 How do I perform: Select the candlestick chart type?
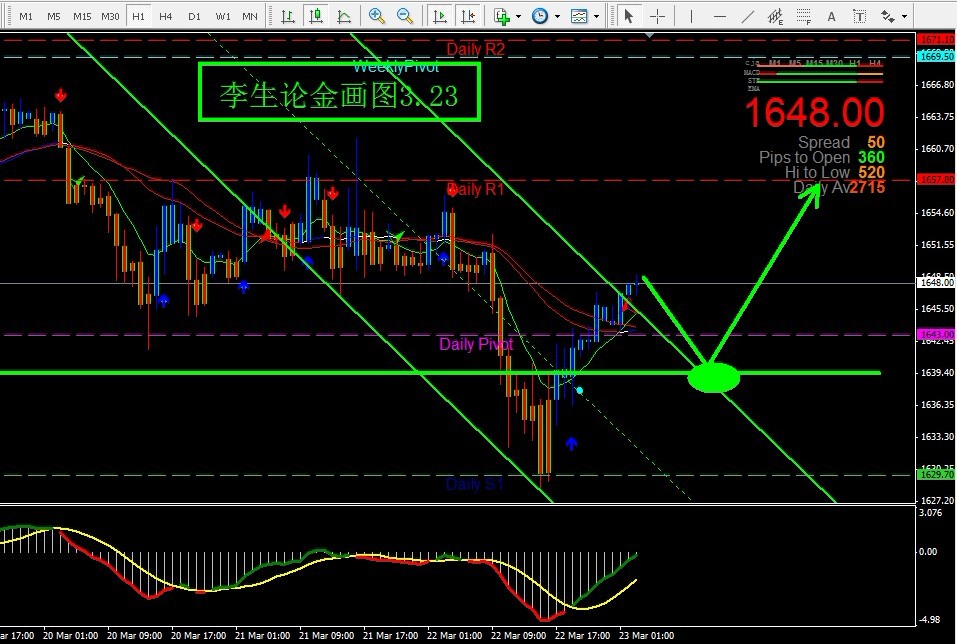click(x=317, y=16)
